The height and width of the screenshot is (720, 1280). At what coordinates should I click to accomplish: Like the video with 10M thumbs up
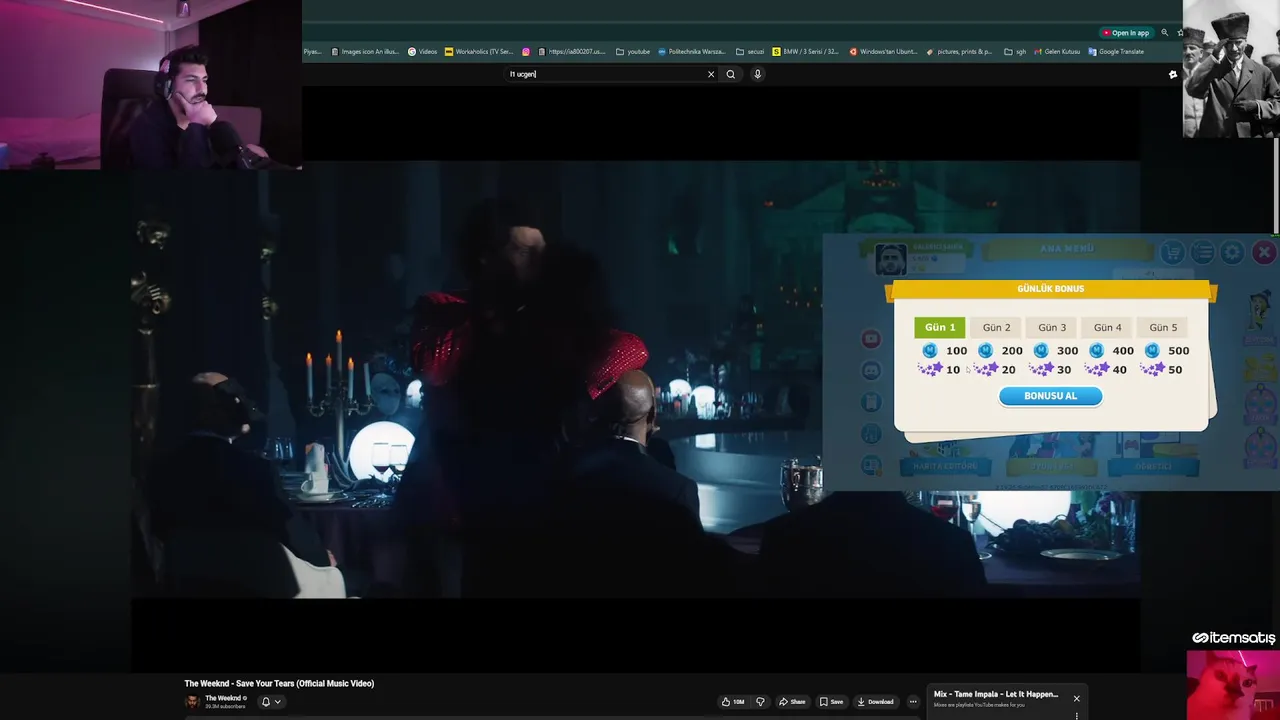(734, 702)
